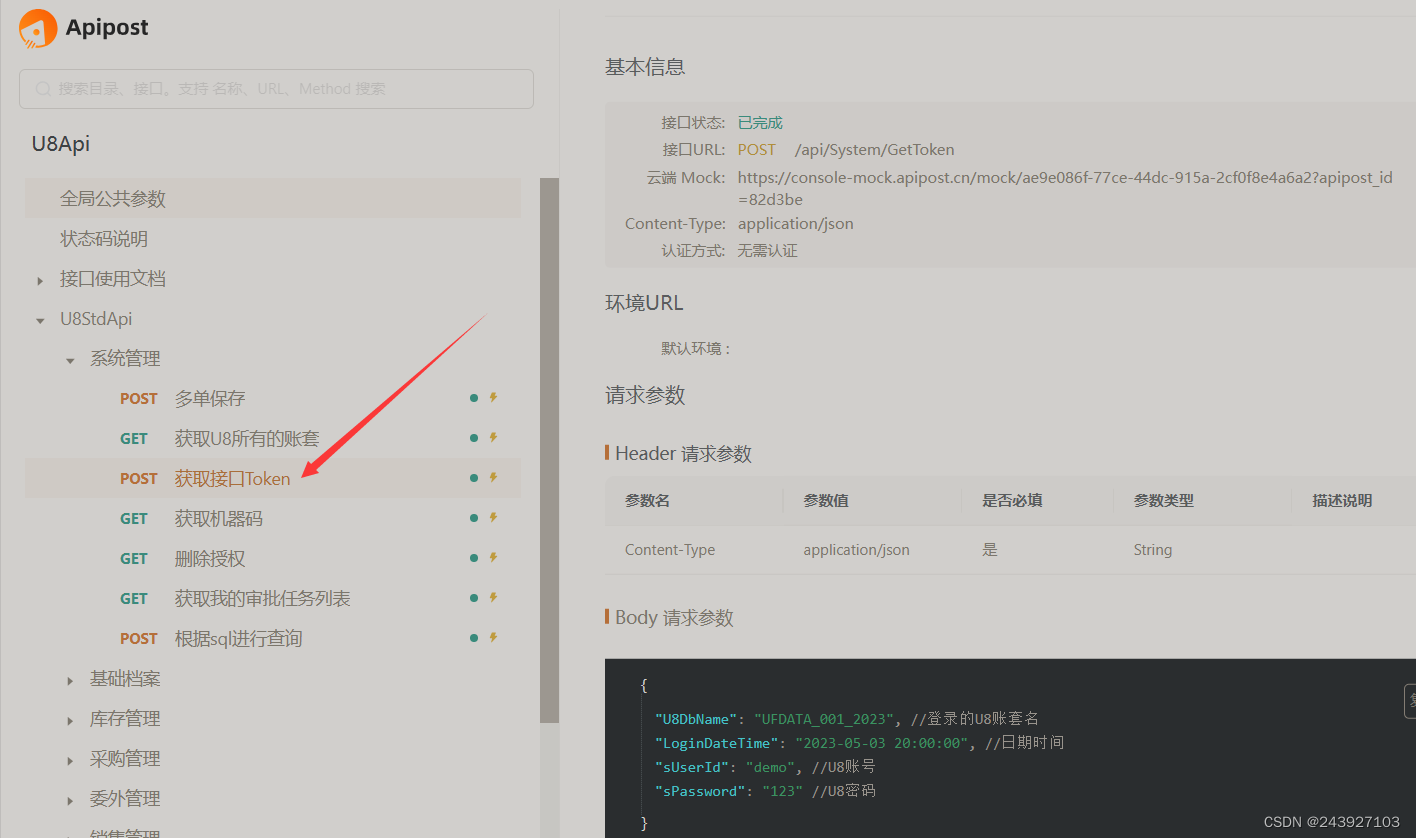The height and width of the screenshot is (838, 1416).
Task: Open the 接口使用文档 folder label
Action: pos(113,279)
